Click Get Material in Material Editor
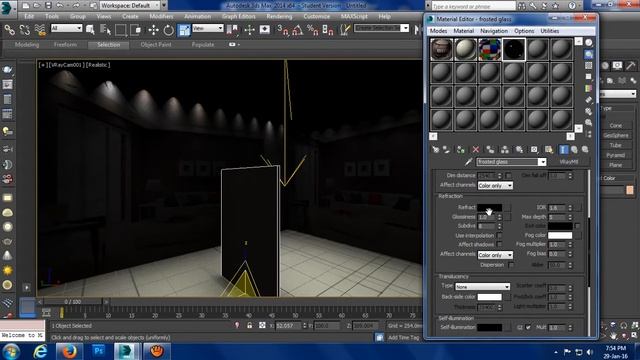 click(436, 150)
